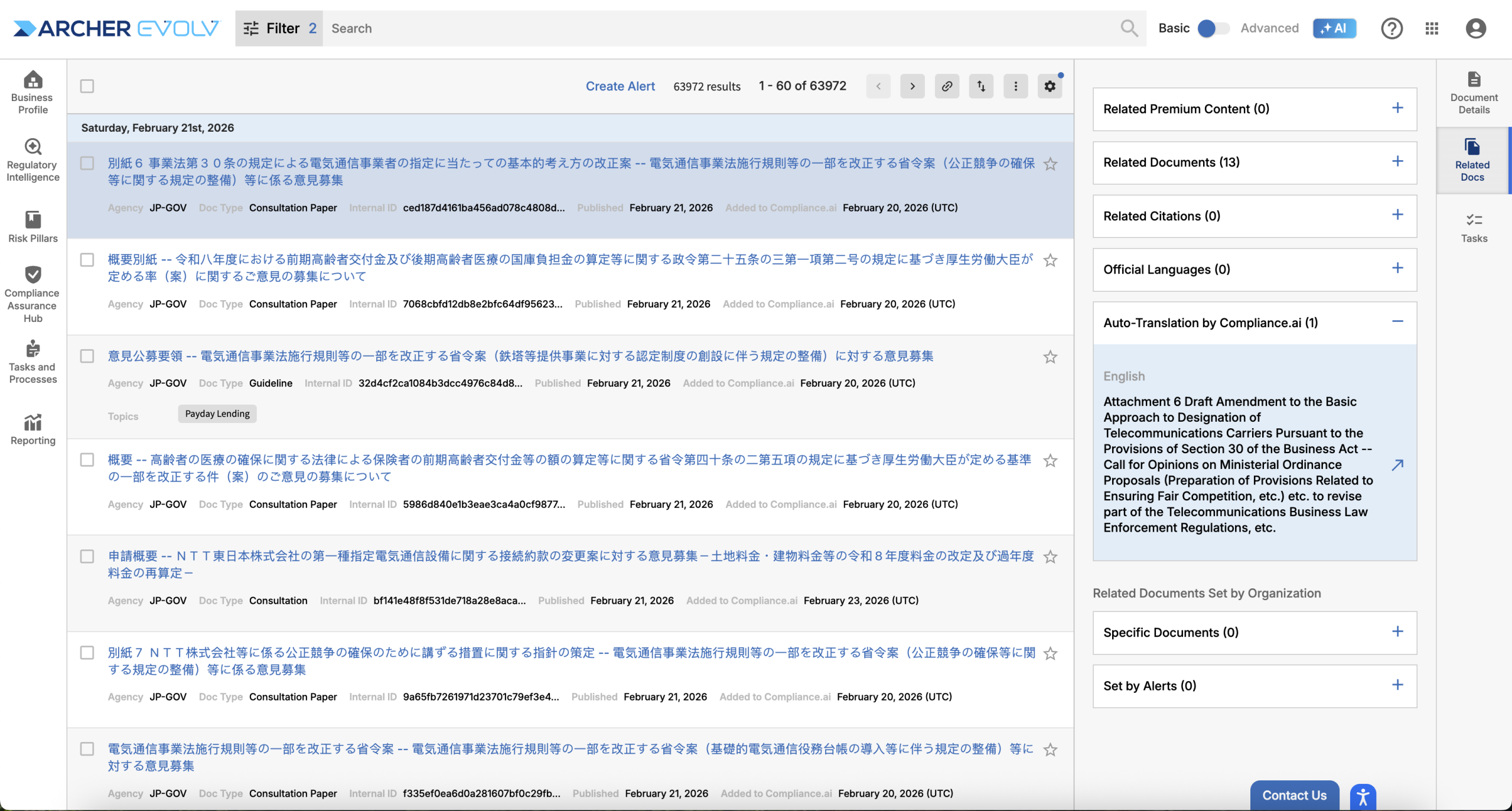Open the results settings gear icon
Viewport: 1512px width, 811px height.
point(1050,86)
